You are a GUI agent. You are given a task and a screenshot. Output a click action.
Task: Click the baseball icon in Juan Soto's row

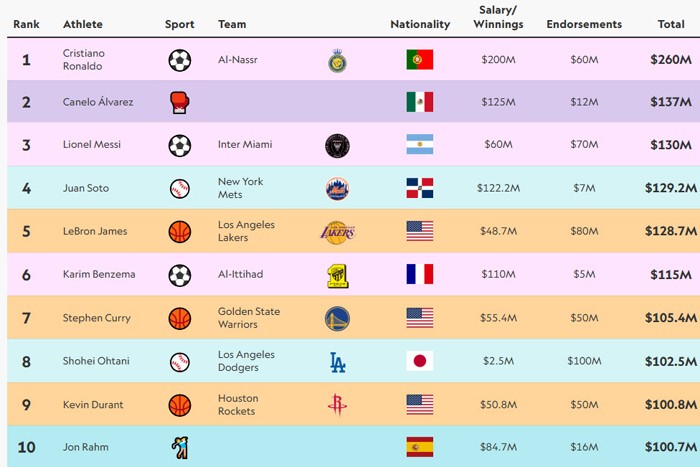[179, 188]
